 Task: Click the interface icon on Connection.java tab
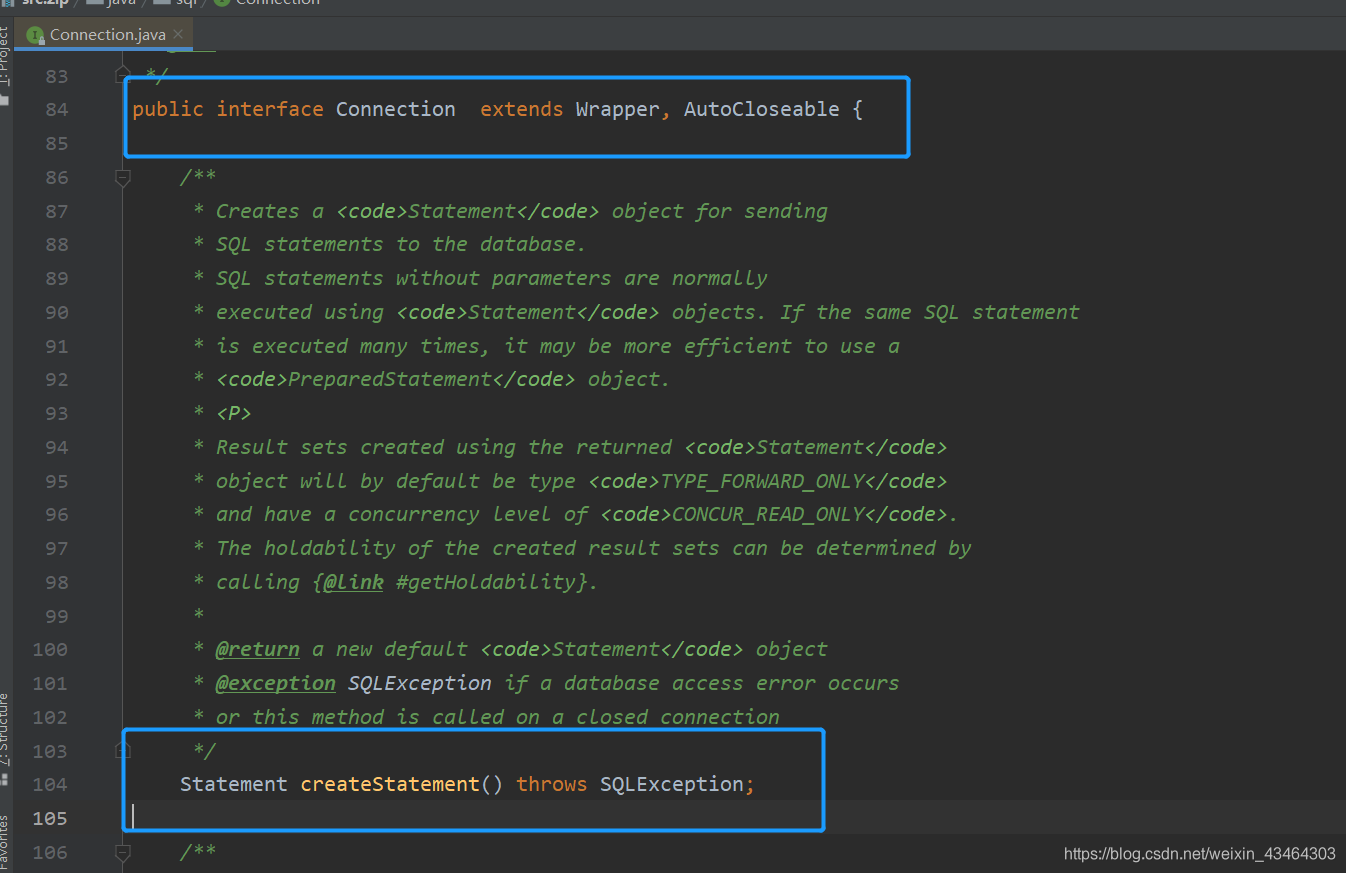(36, 34)
